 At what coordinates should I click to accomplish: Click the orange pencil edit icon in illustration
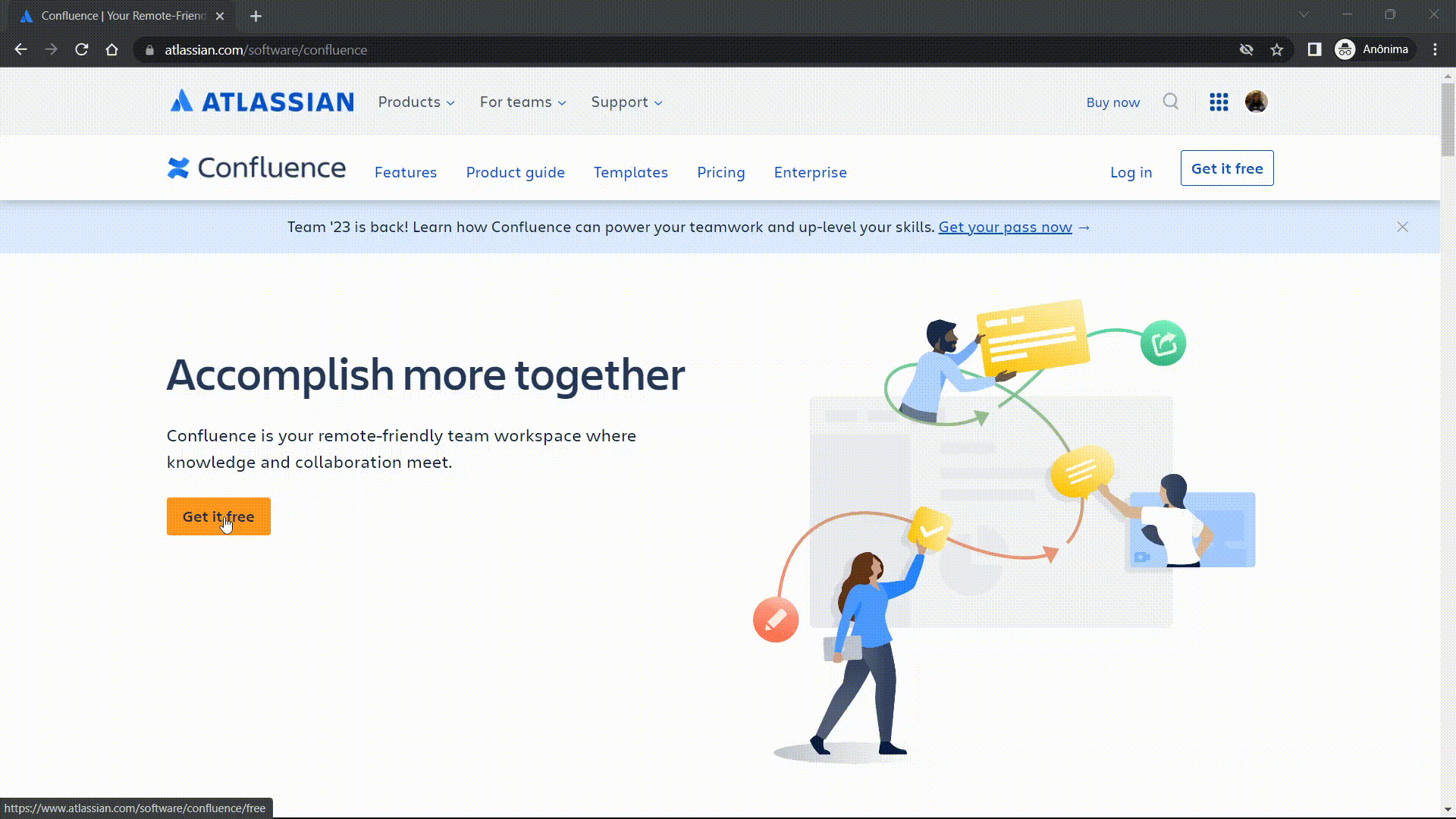pyautogui.click(x=776, y=620)
